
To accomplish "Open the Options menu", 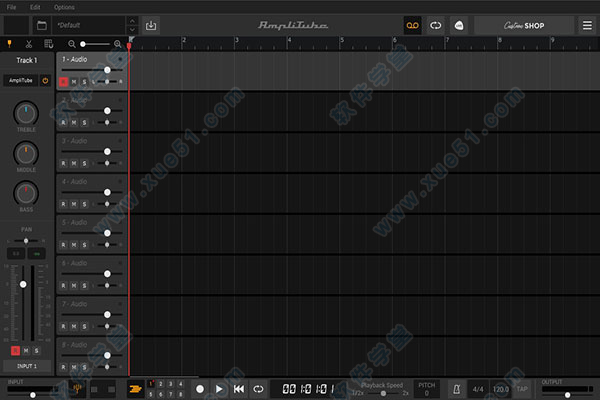I will point(64,7).
